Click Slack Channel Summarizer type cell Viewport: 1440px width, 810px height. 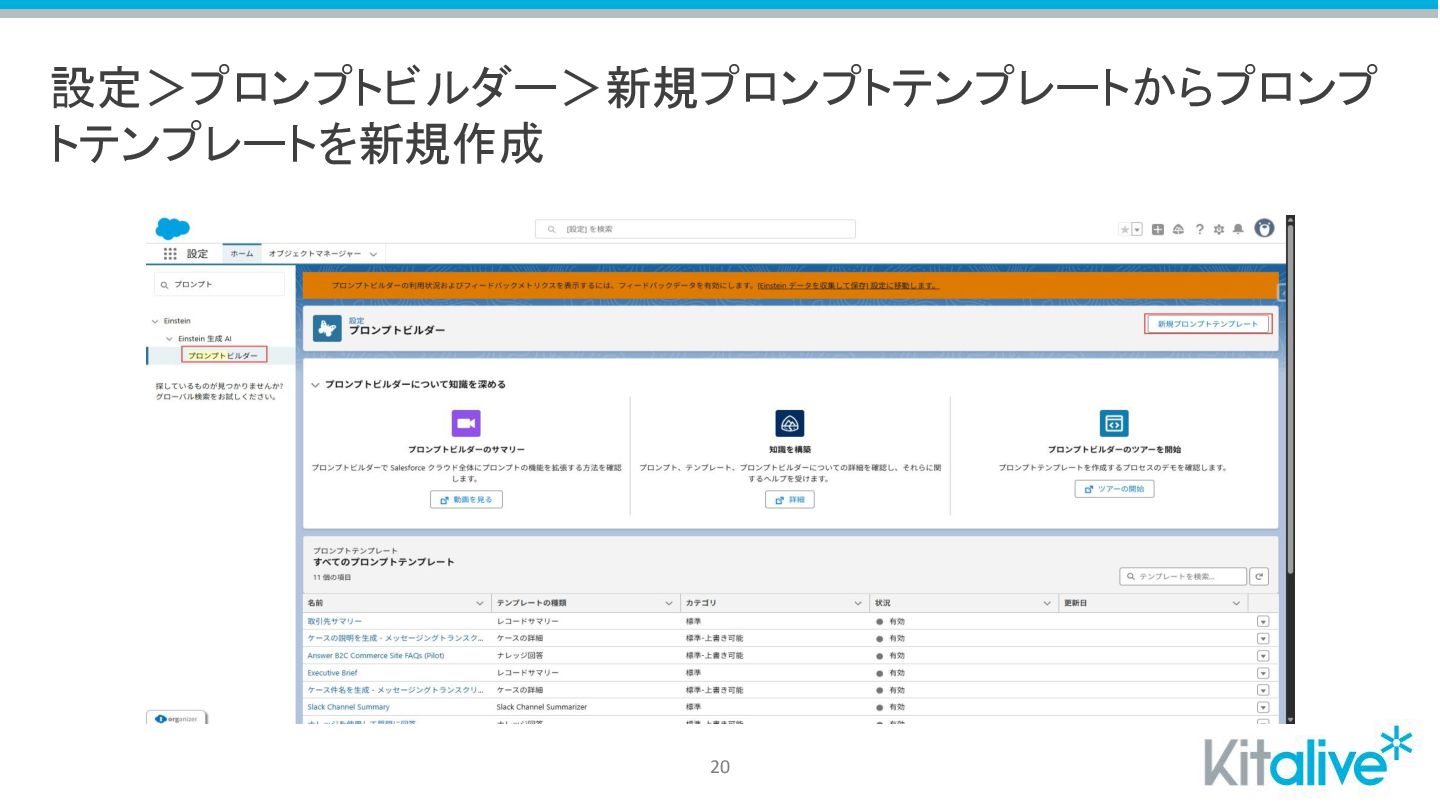tap(542, 707)
